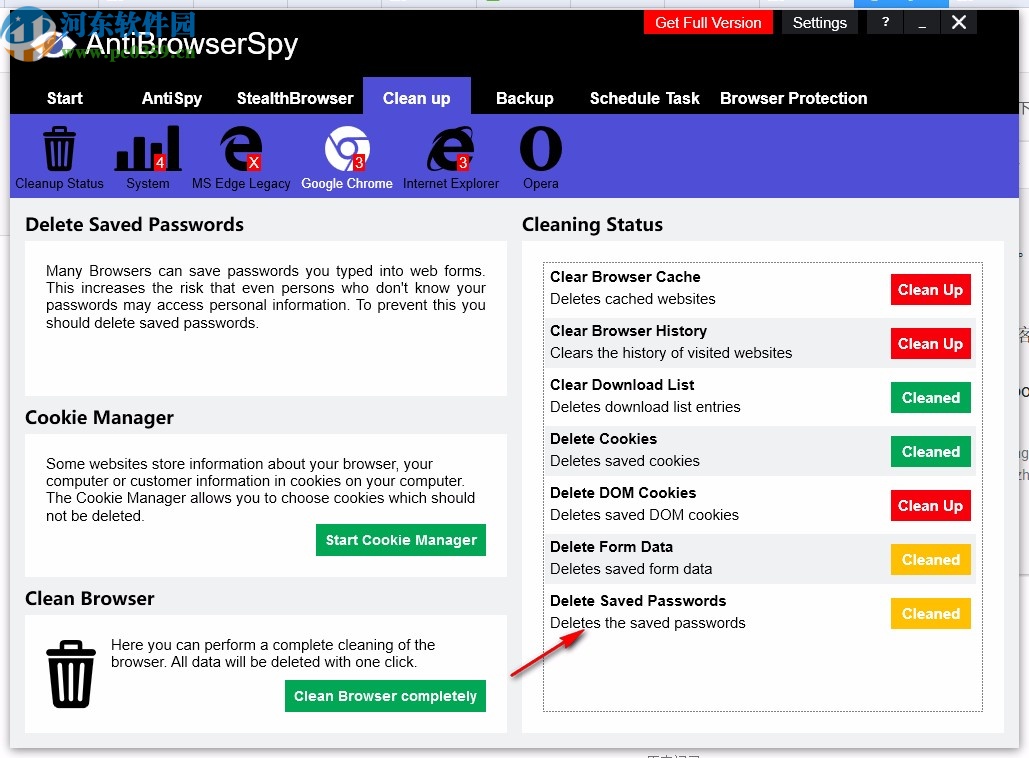Start the Cookie Manager
1029x758 pixels.
400,539
